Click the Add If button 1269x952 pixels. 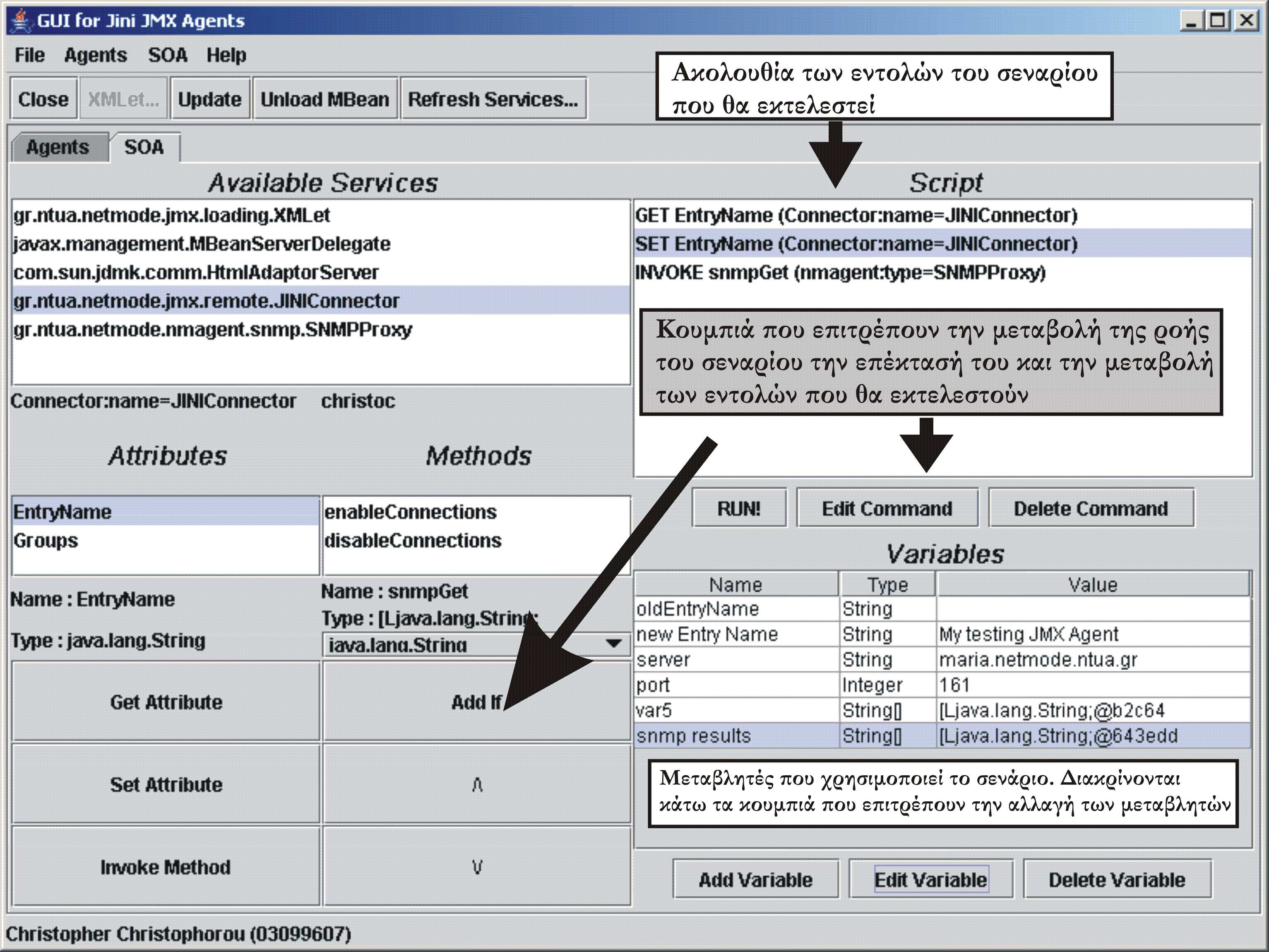(x=477, y=701)
